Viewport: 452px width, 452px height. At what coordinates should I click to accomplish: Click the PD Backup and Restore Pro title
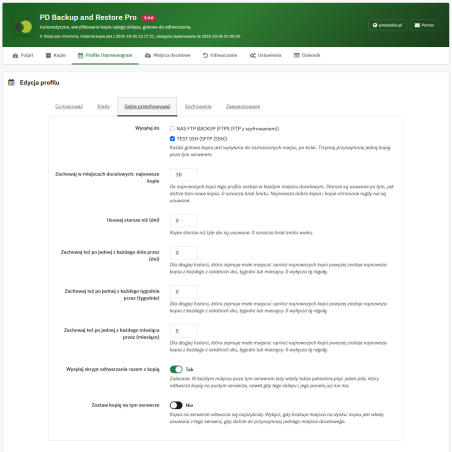(x=88, y=17)
